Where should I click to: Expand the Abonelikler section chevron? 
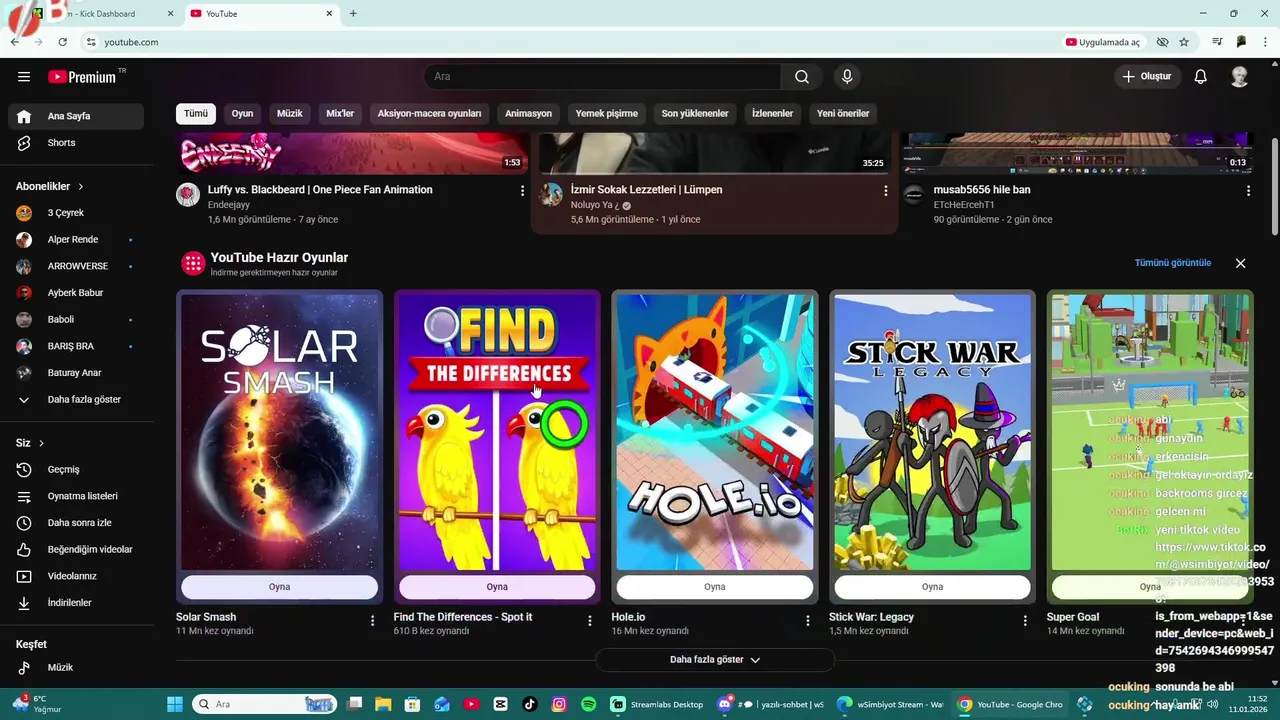(81, 187)
